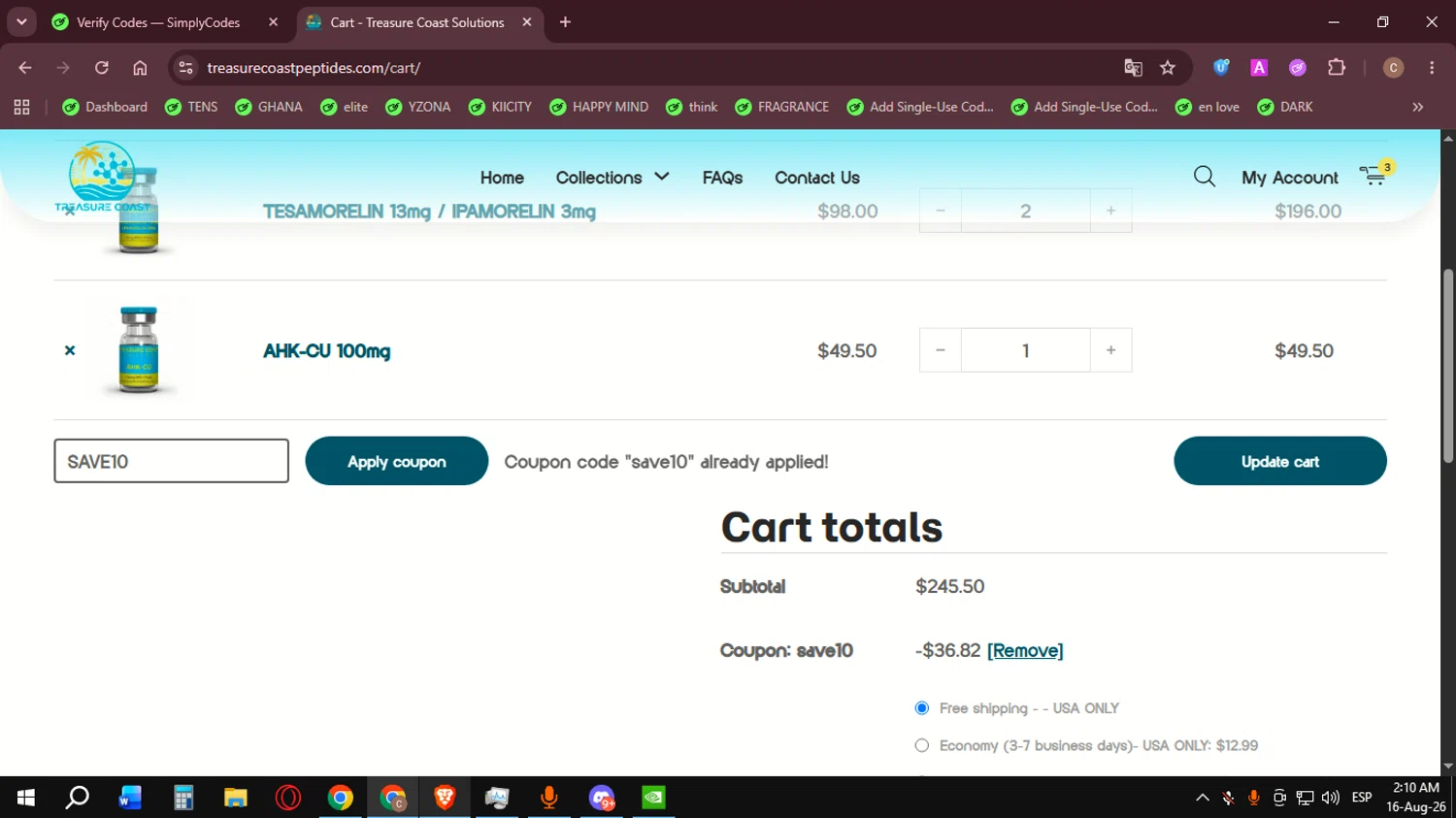The height and width of the screenshot is (818, 1456).
Task: Open Opera browser from the taskbar
Action: 287,798
